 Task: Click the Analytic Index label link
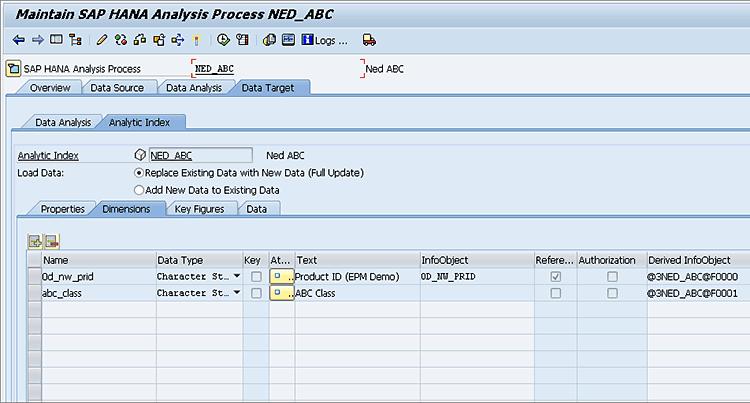click(48, 155)
